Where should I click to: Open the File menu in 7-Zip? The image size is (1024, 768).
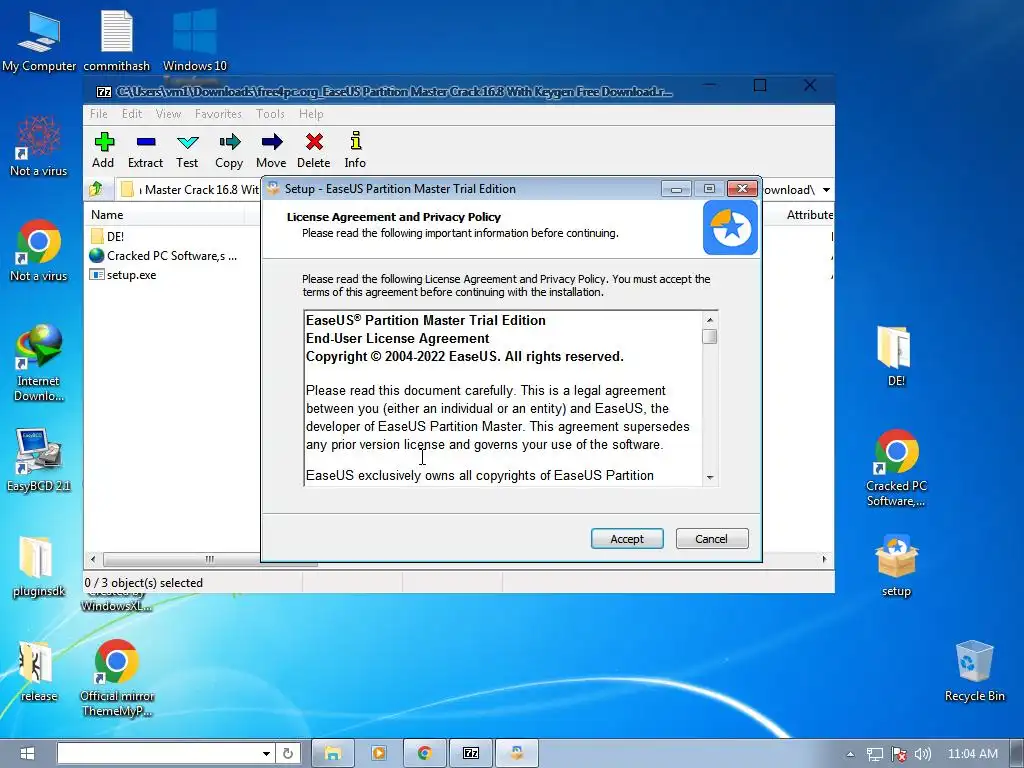(99, 114)
